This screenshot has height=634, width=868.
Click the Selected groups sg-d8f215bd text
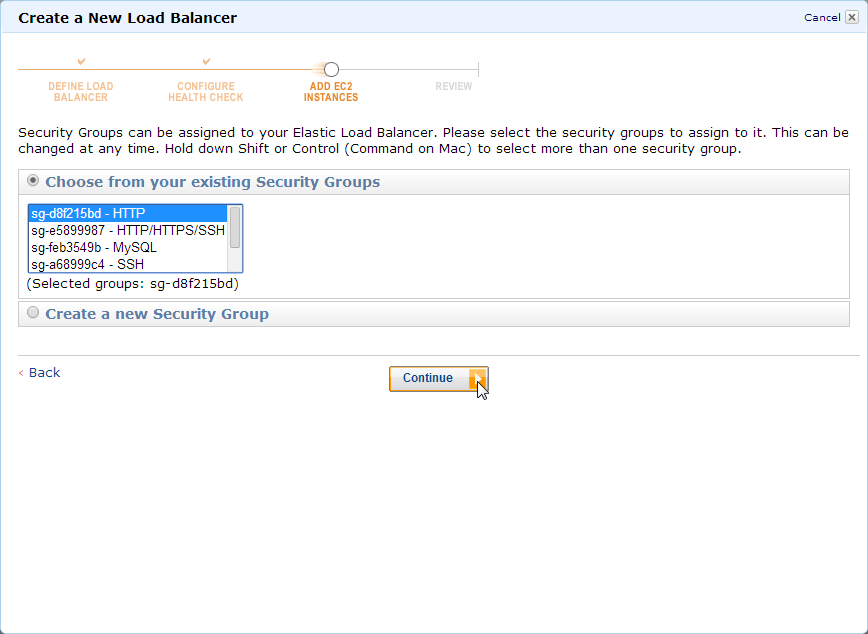pyautogui.click(x=130, y=283)
